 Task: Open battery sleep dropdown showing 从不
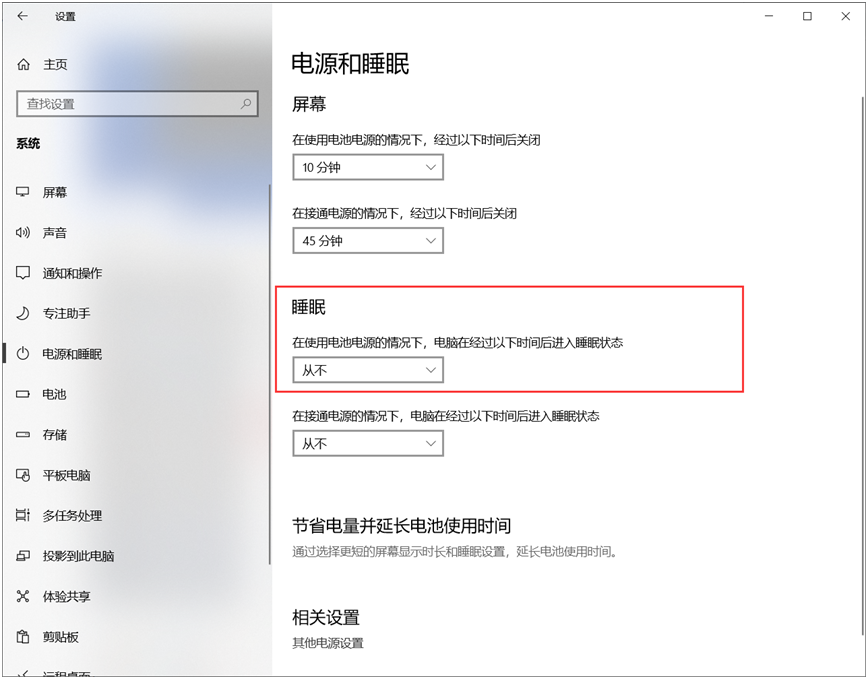pos(368,370)
